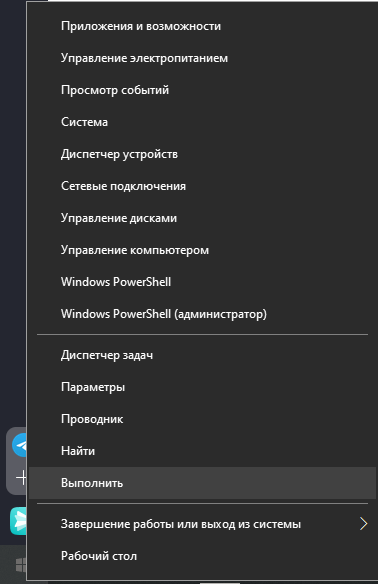Open the Windows Start button
The width and height of the screenshot is (378, 584).
point(20,565)
